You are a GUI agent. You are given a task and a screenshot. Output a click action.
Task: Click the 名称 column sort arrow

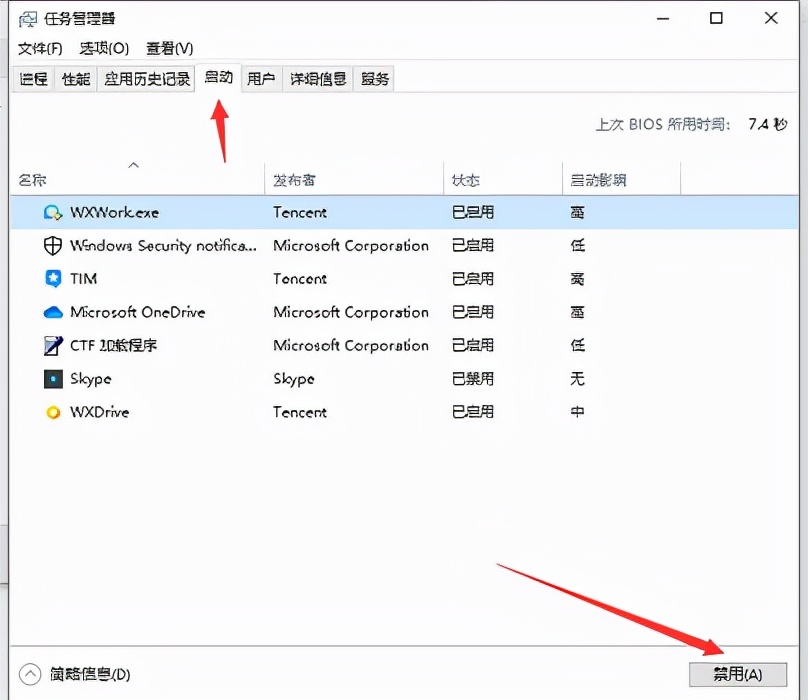coord(134,164)
